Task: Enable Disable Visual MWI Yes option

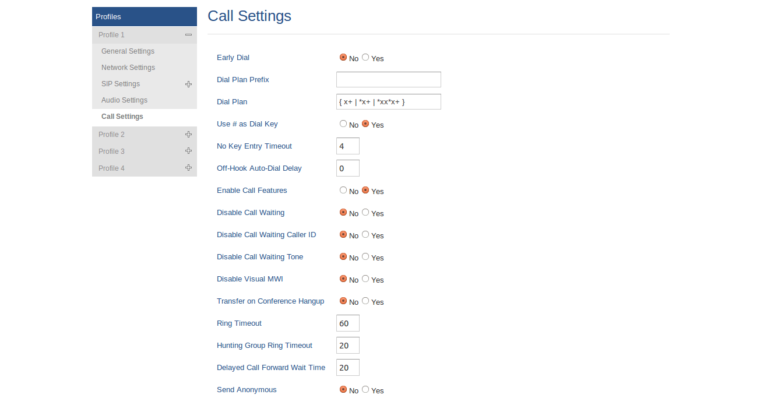Action: click(x=366, y=279)
